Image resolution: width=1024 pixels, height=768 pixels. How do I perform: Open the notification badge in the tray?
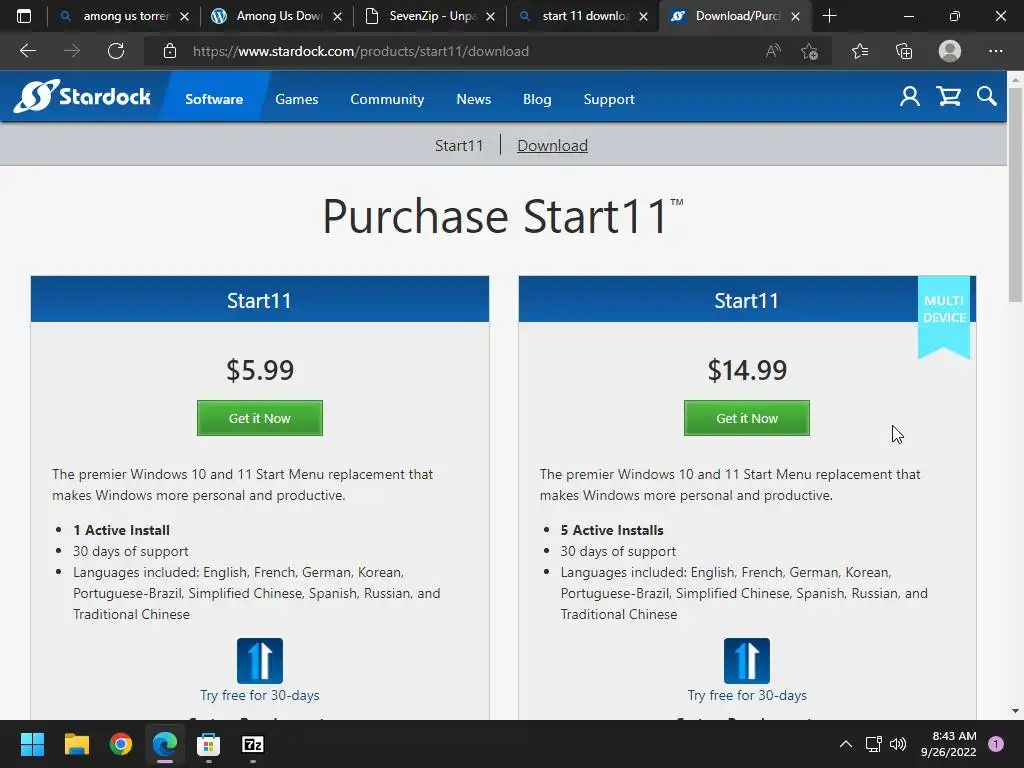click(x=996, y=744)
